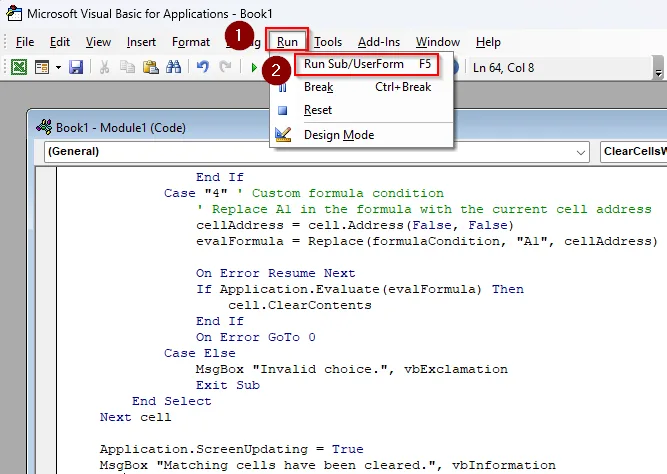The width and height of the screenshot is (667, 474).
Task: Click the Run menu
Action: click(x=287, y=42)
